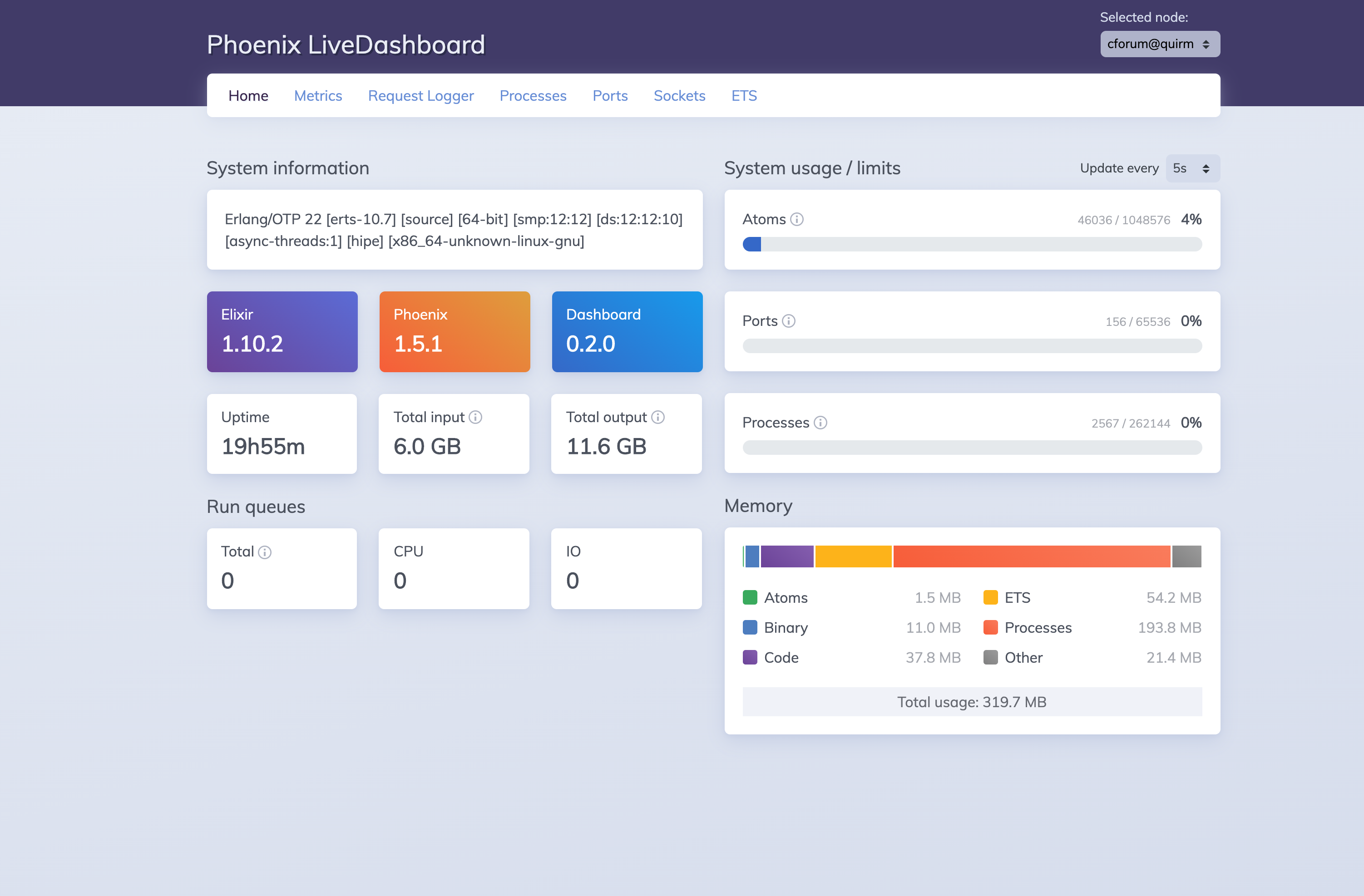Navigate to the Sockets section
The image size is (1364, 896).
pyautogui.click(x=679, y=96)
